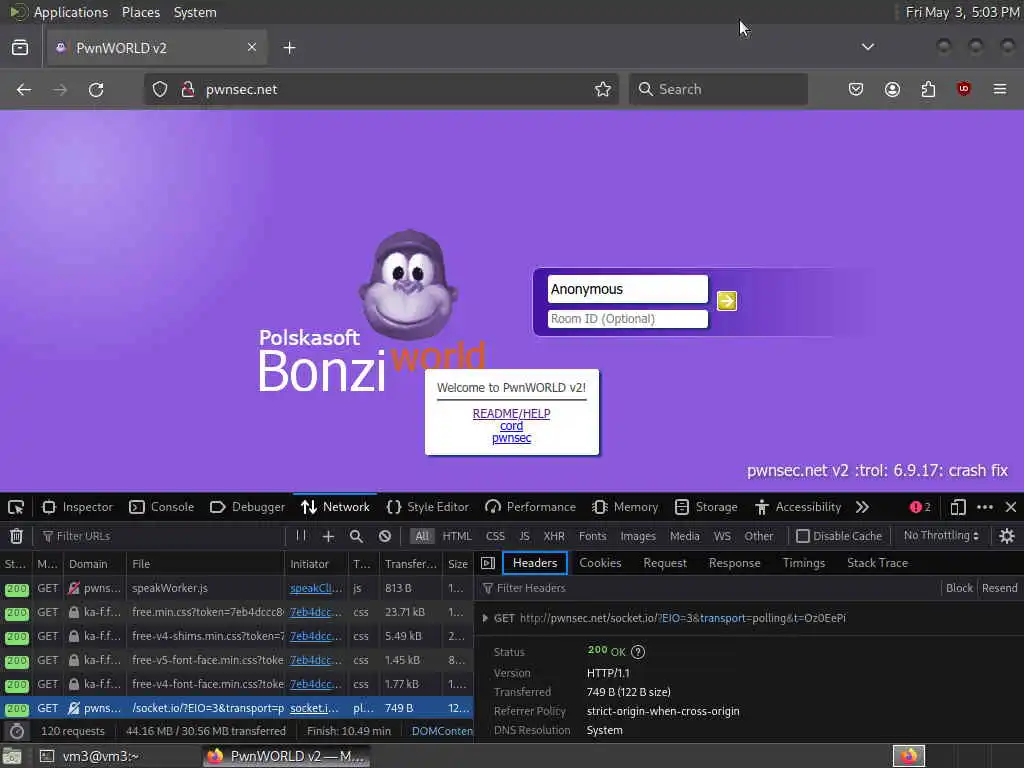Add a new request plus icon

pos(328,536)
